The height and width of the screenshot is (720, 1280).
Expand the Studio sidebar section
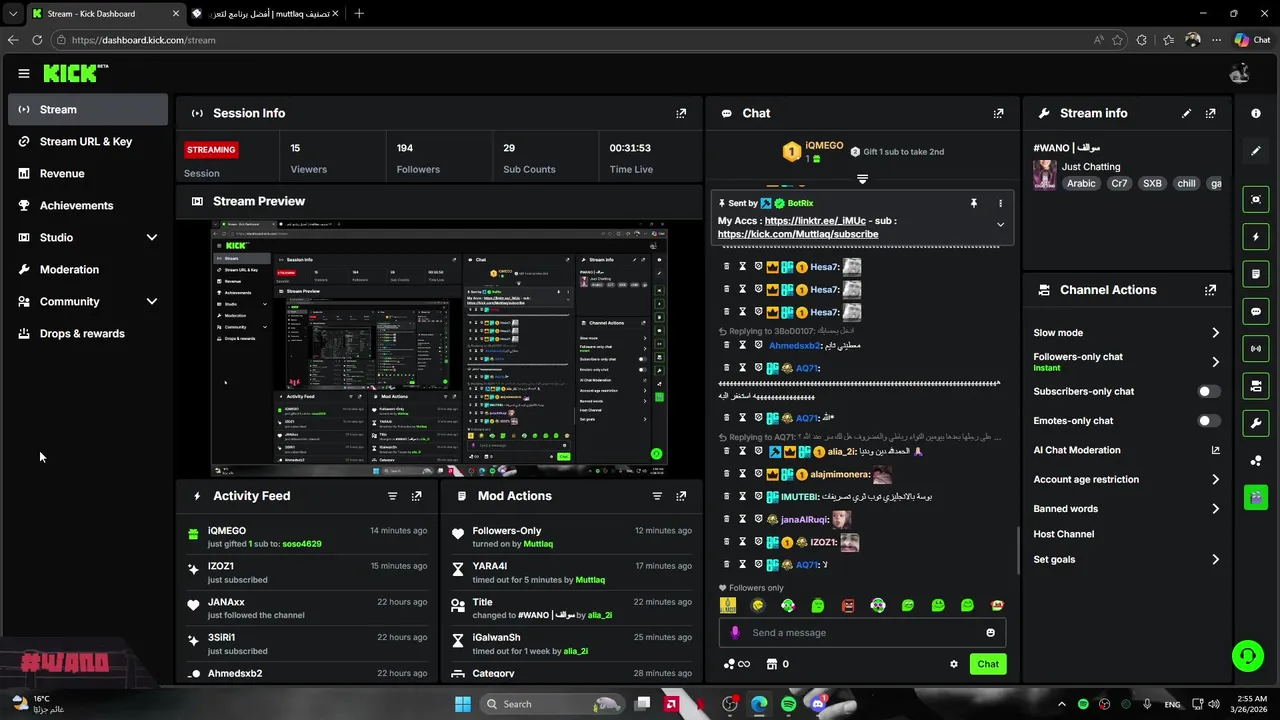pos(152,237)
